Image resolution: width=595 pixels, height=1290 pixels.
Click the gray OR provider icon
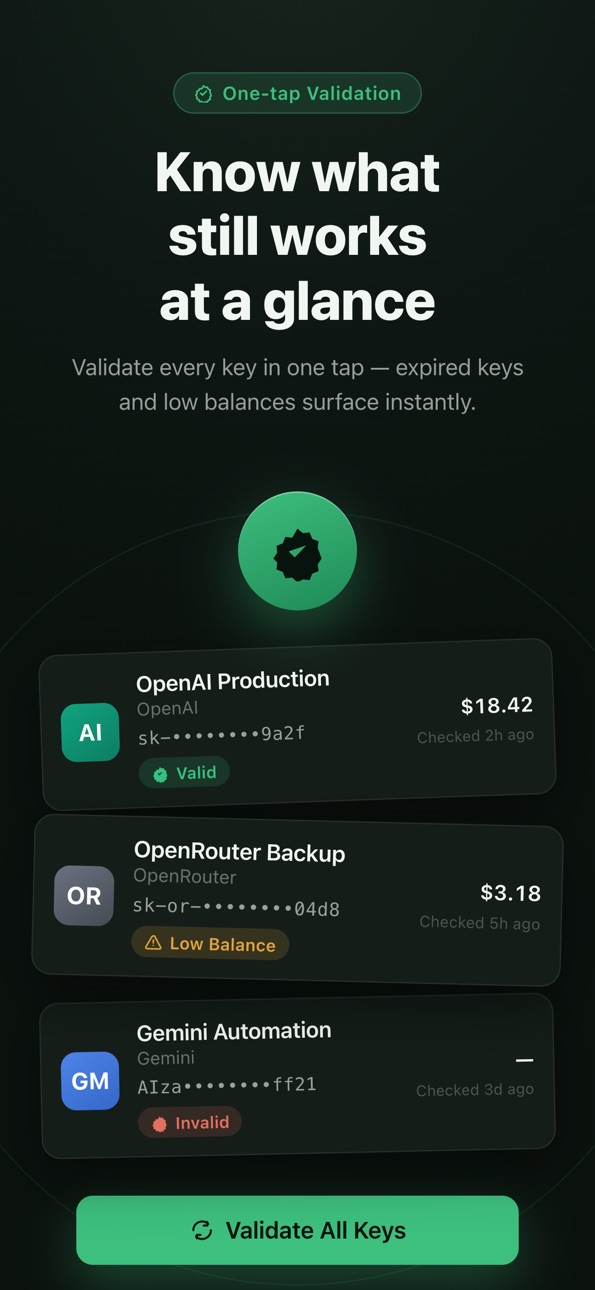[84, 896]
